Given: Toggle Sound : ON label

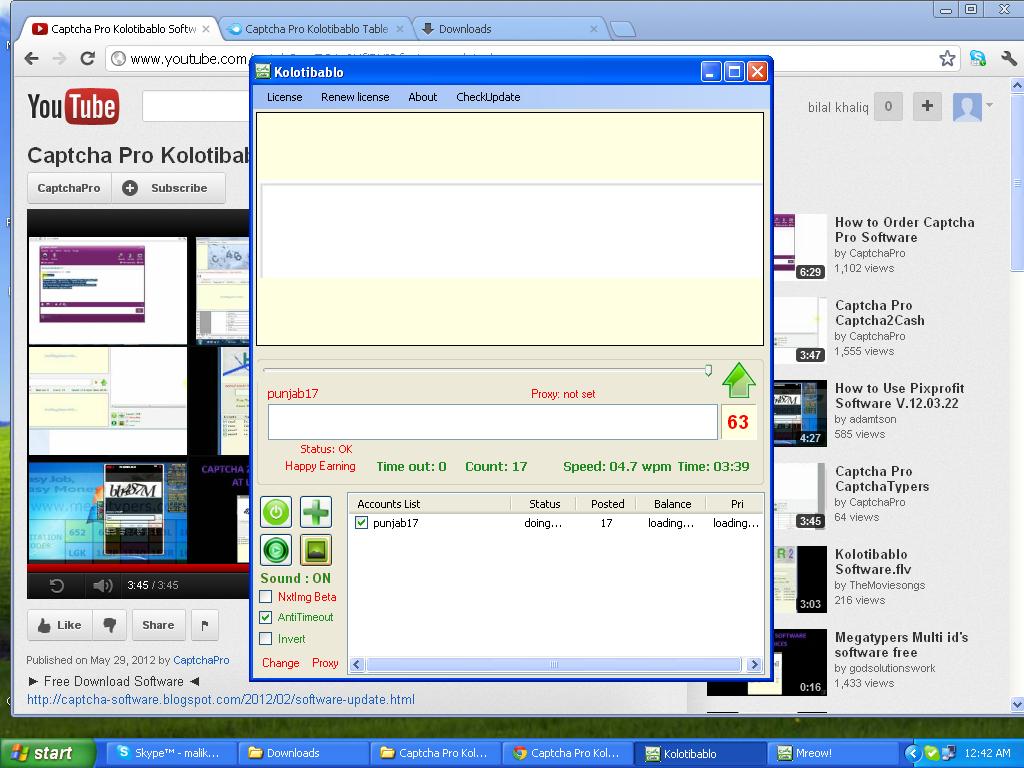Looking at the screenshot, I should point(296,578).
